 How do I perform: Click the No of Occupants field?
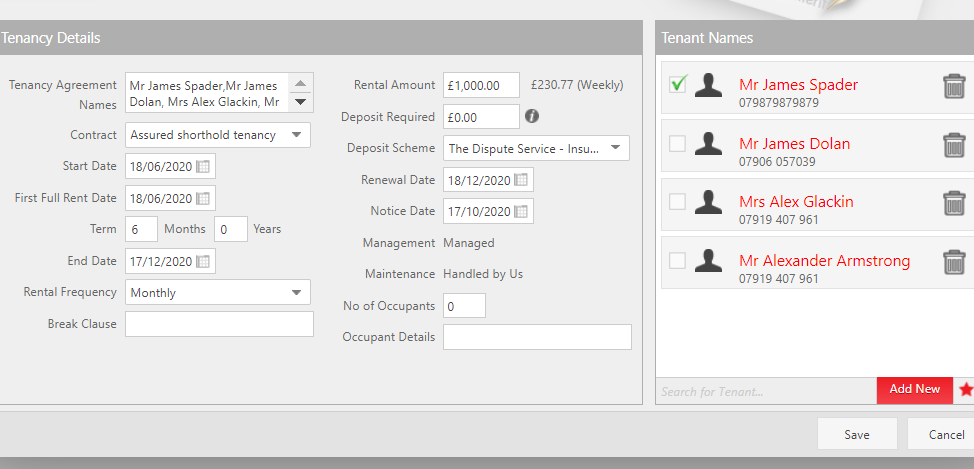click(x=464, y=306)
